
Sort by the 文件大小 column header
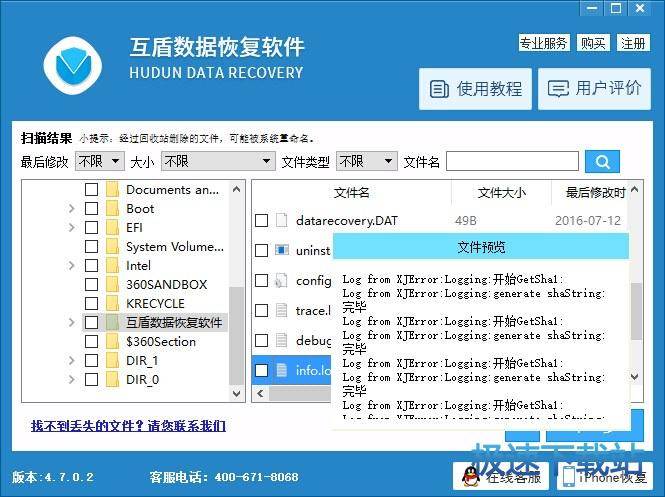click(501, 193)
